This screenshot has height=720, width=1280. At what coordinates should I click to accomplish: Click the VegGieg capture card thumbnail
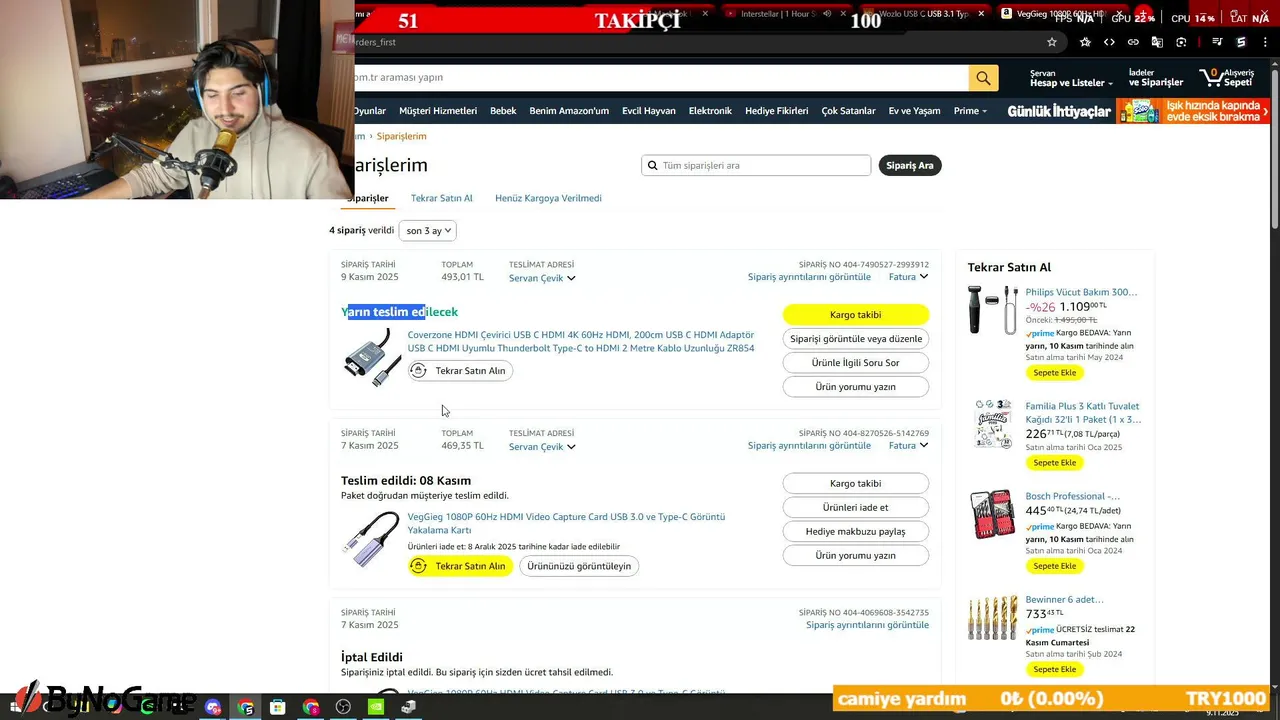371,540
